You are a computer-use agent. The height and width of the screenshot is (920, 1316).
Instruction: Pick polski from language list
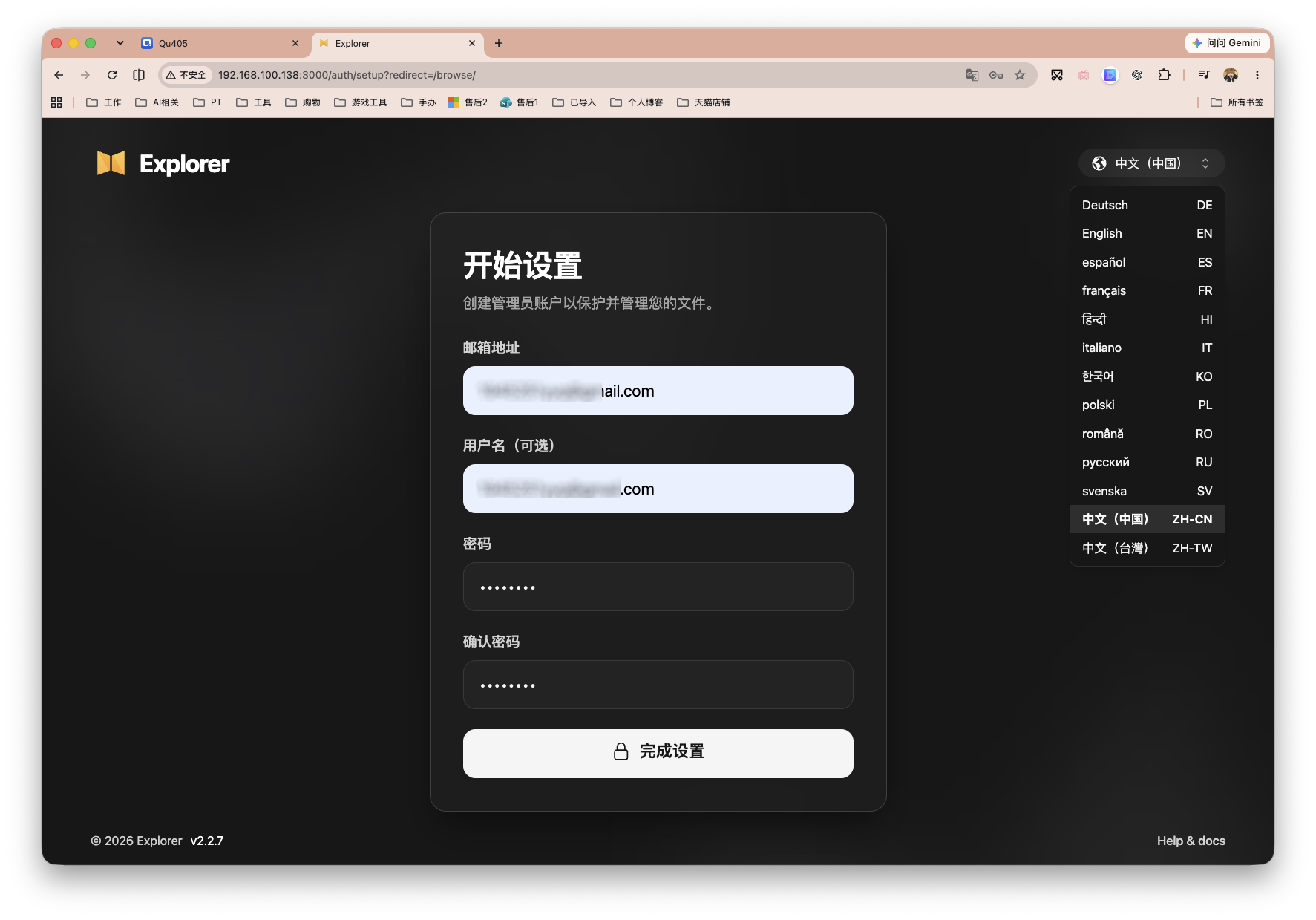tap(1147, 405)
